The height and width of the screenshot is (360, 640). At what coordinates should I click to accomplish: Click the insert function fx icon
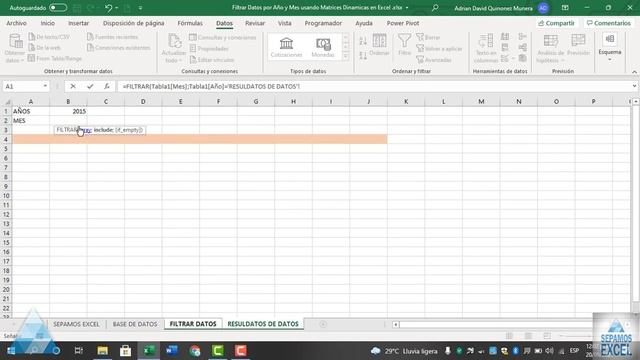(107, 86)
